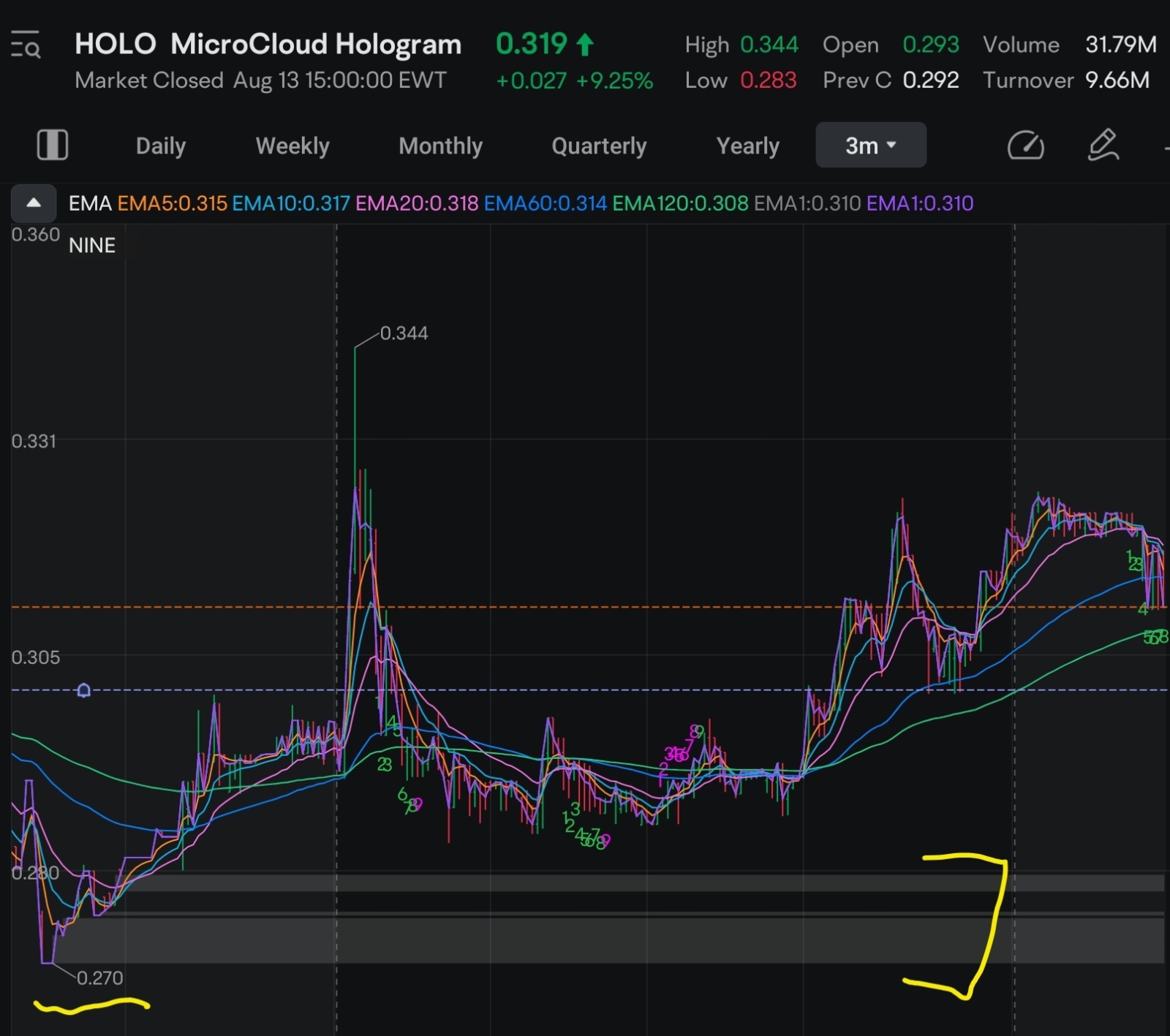Click the current price 0.319

point(532,44)
